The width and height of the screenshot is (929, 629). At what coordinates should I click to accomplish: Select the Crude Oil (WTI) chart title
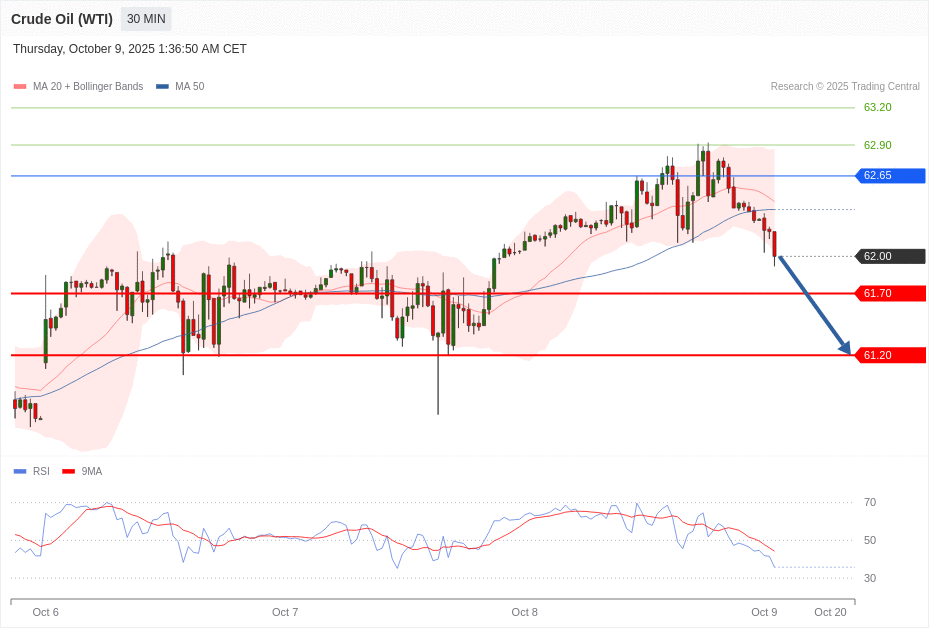62,19
